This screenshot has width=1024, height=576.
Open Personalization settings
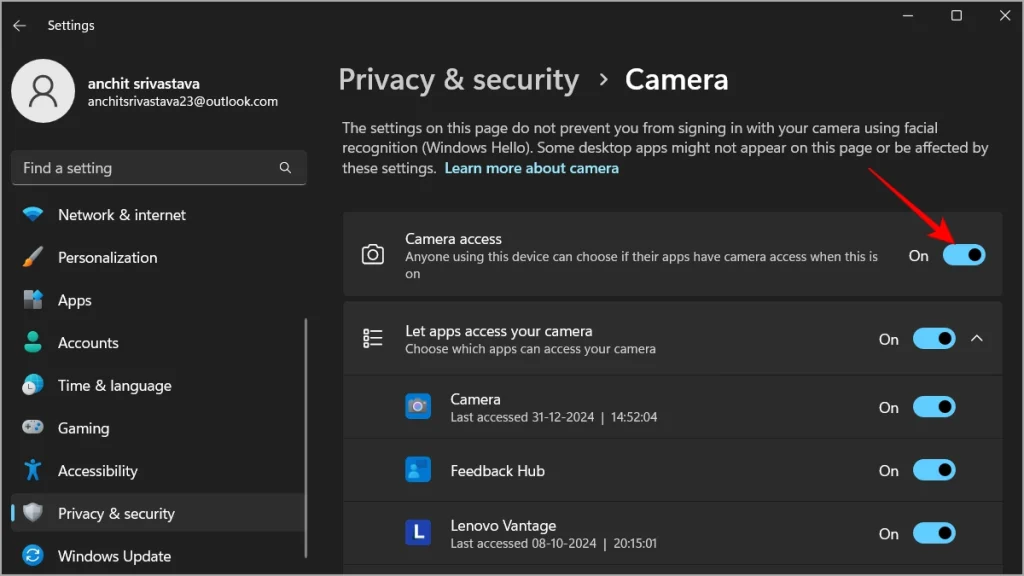click(157, 257)
